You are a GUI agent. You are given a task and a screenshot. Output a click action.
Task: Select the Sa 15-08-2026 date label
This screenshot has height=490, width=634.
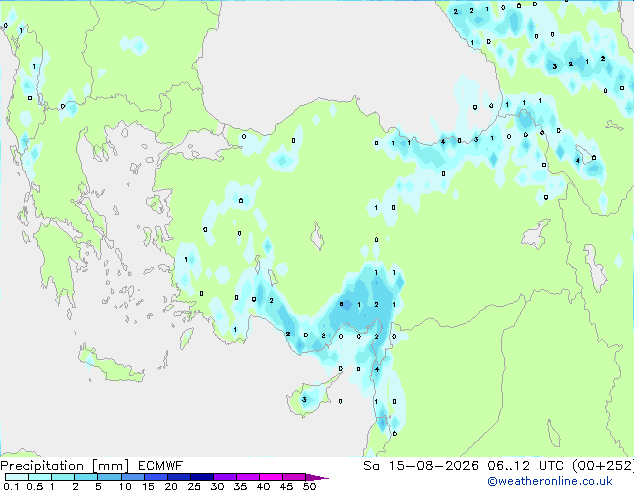click(x=421, y=466)
